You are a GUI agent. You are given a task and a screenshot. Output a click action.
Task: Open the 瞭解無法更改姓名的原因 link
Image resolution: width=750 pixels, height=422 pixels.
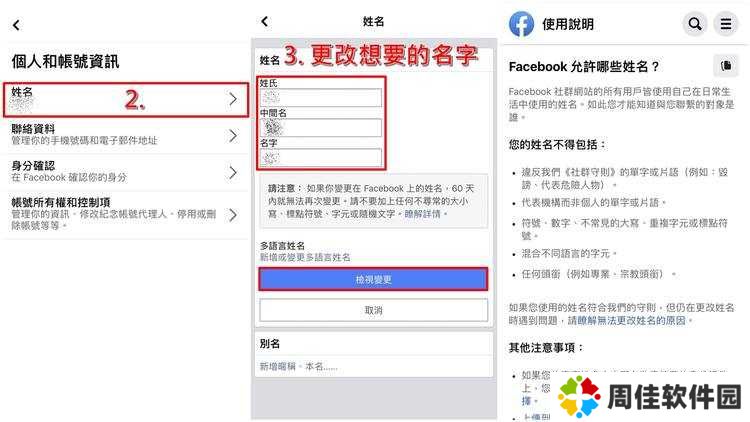click(x=627, y=320)
